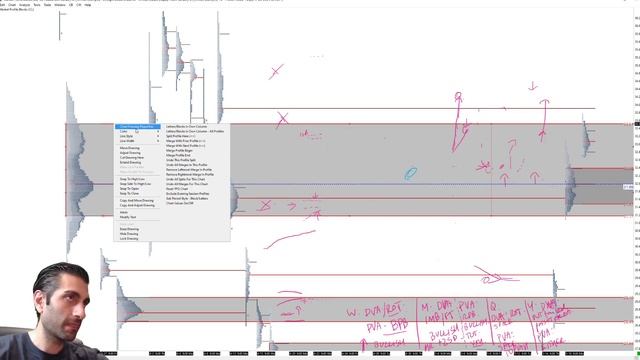Select Sub Period Style - Block/Letters
640x360 pixels.
pyautogui.click(x=187, y=198)
